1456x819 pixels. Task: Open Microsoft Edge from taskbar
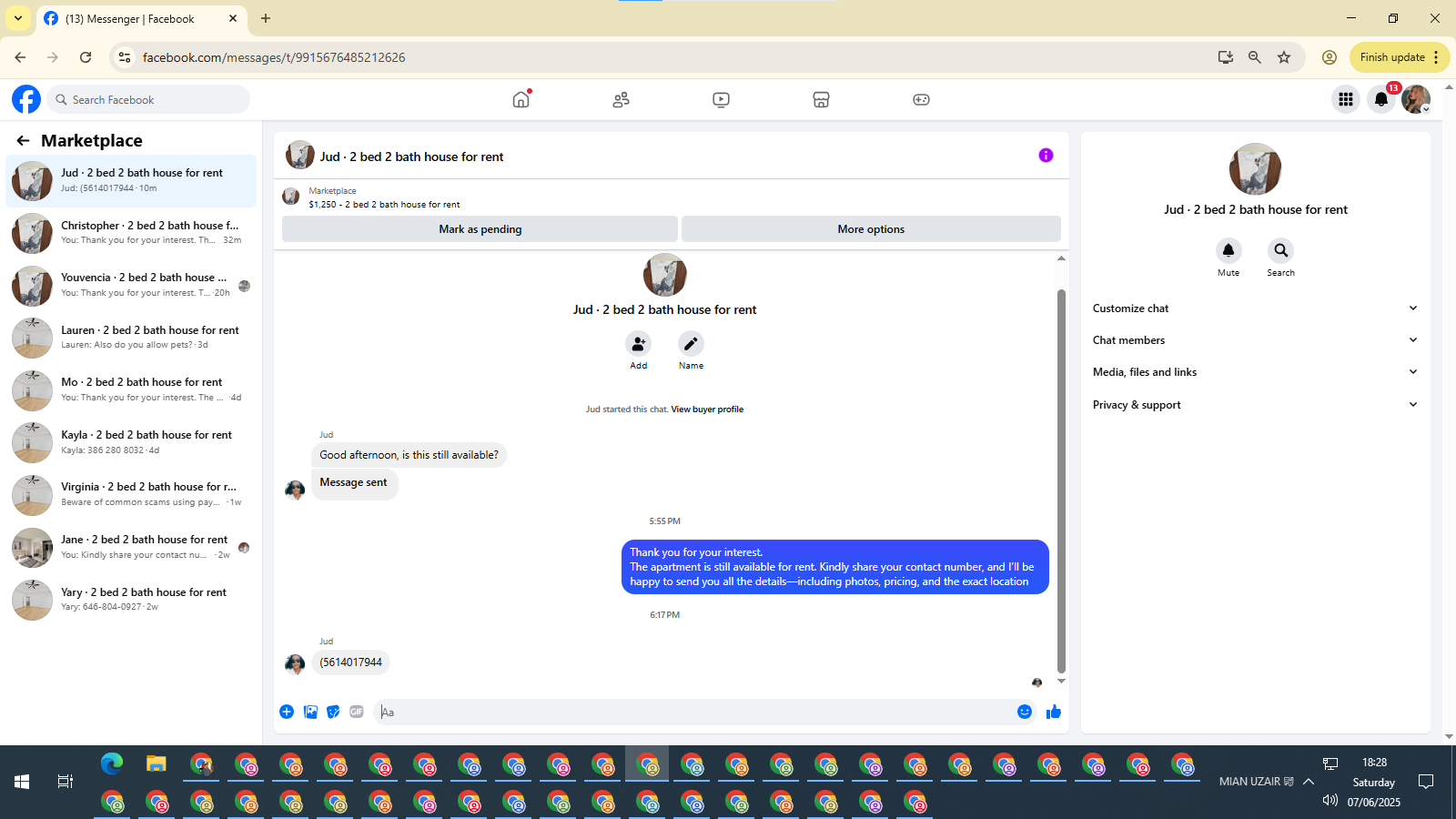tap(112, 763)
